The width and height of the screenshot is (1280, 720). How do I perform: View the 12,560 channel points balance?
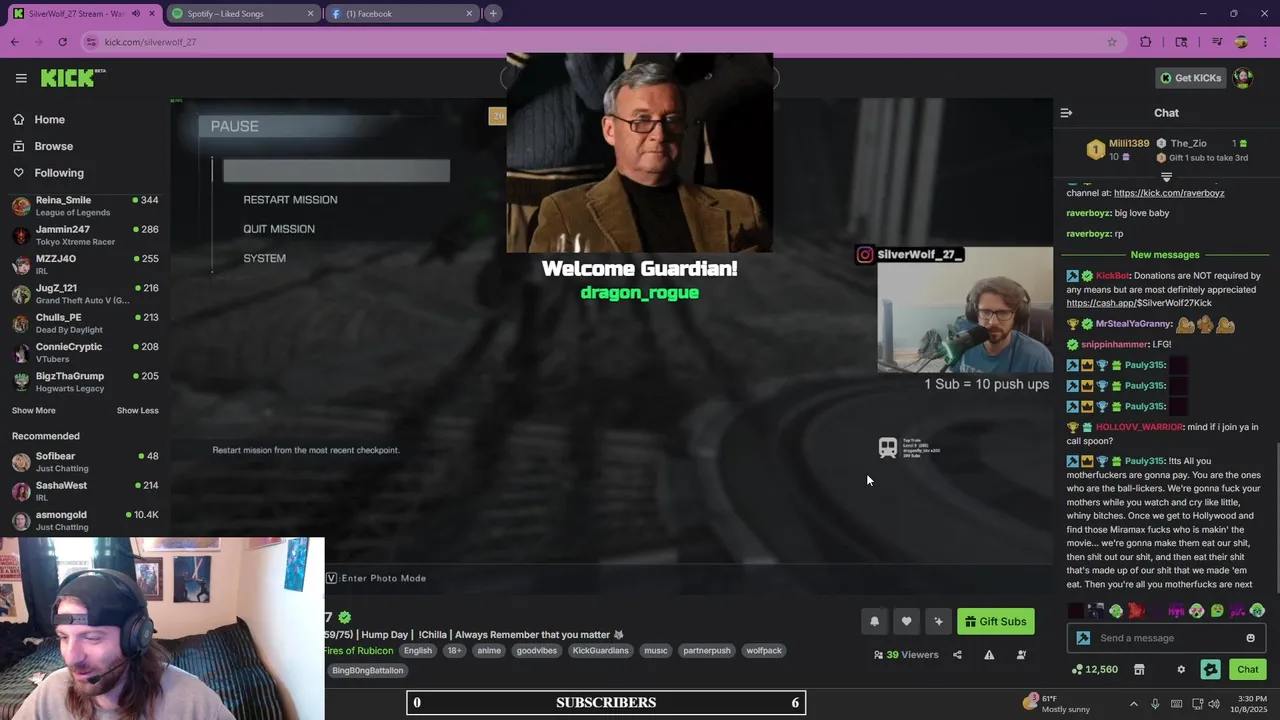(1094, 670)
